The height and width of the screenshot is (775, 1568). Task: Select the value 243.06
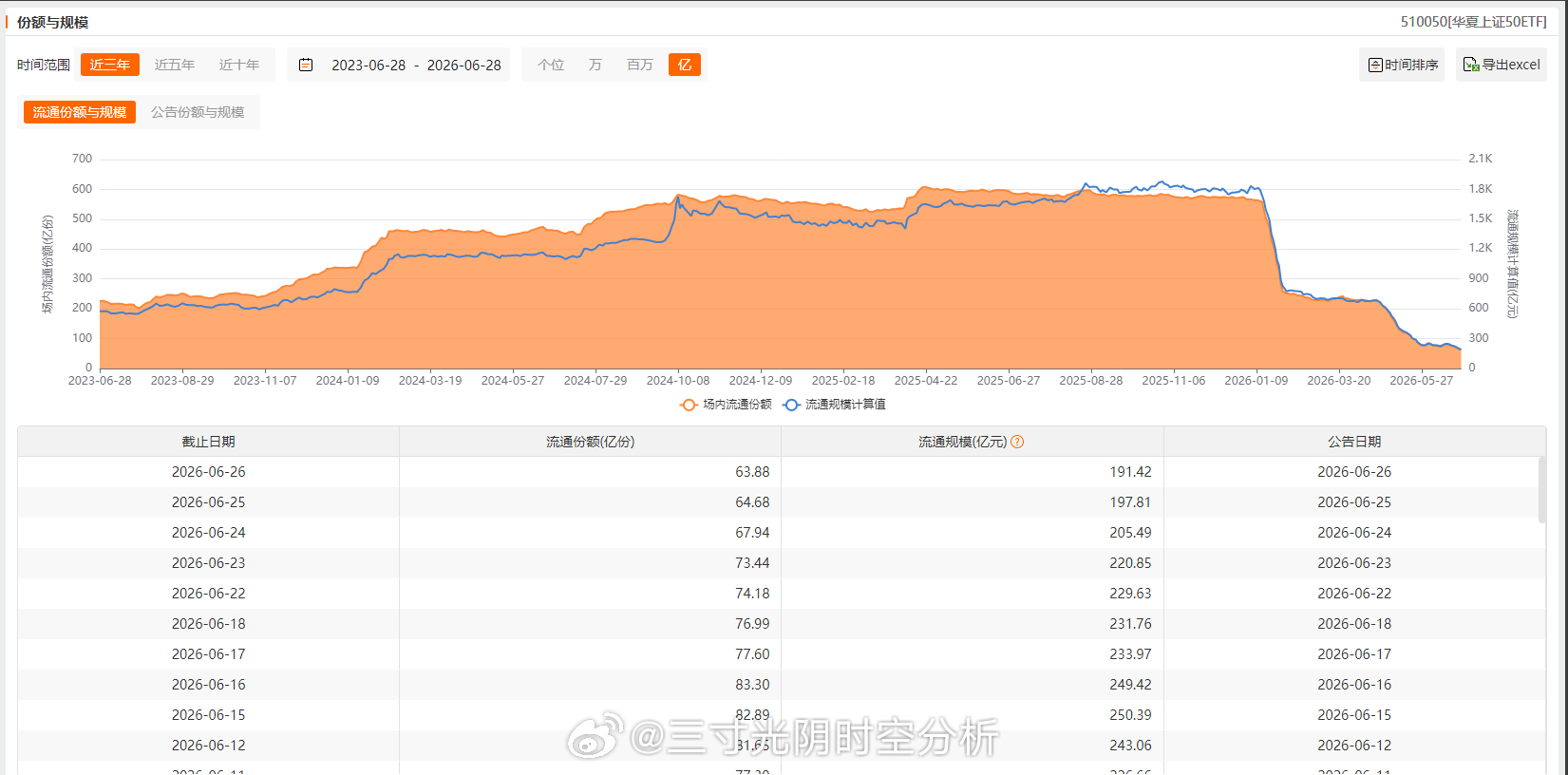pos(1130,746)
